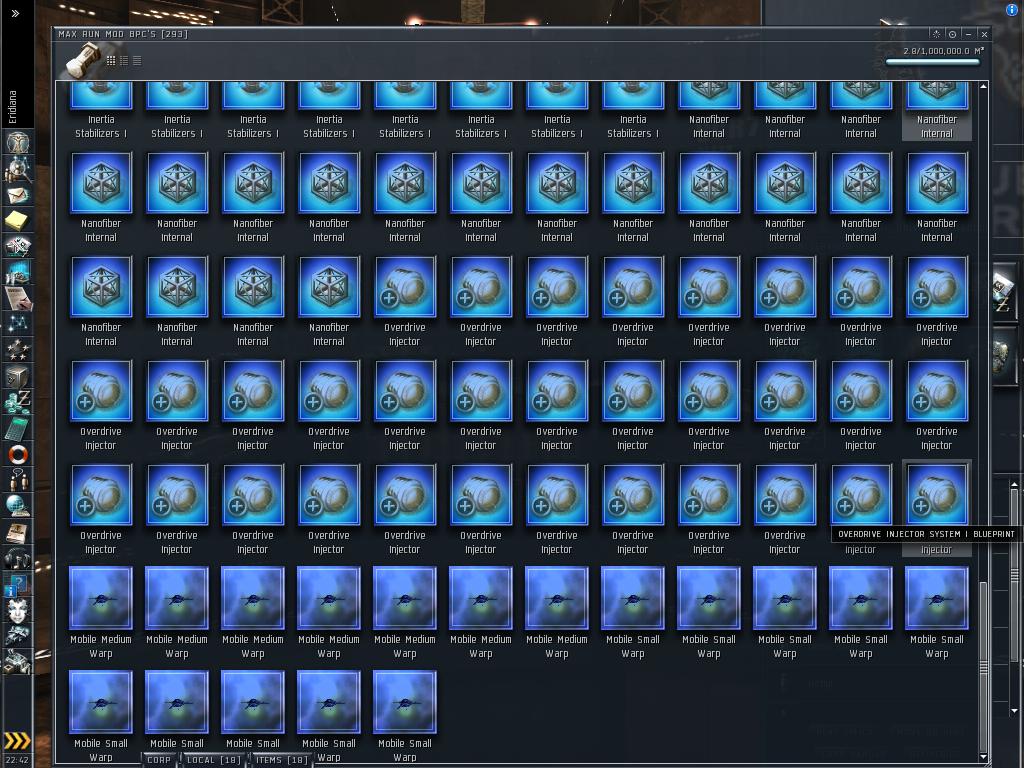Open the Channels chat people icon

point(18,480)
